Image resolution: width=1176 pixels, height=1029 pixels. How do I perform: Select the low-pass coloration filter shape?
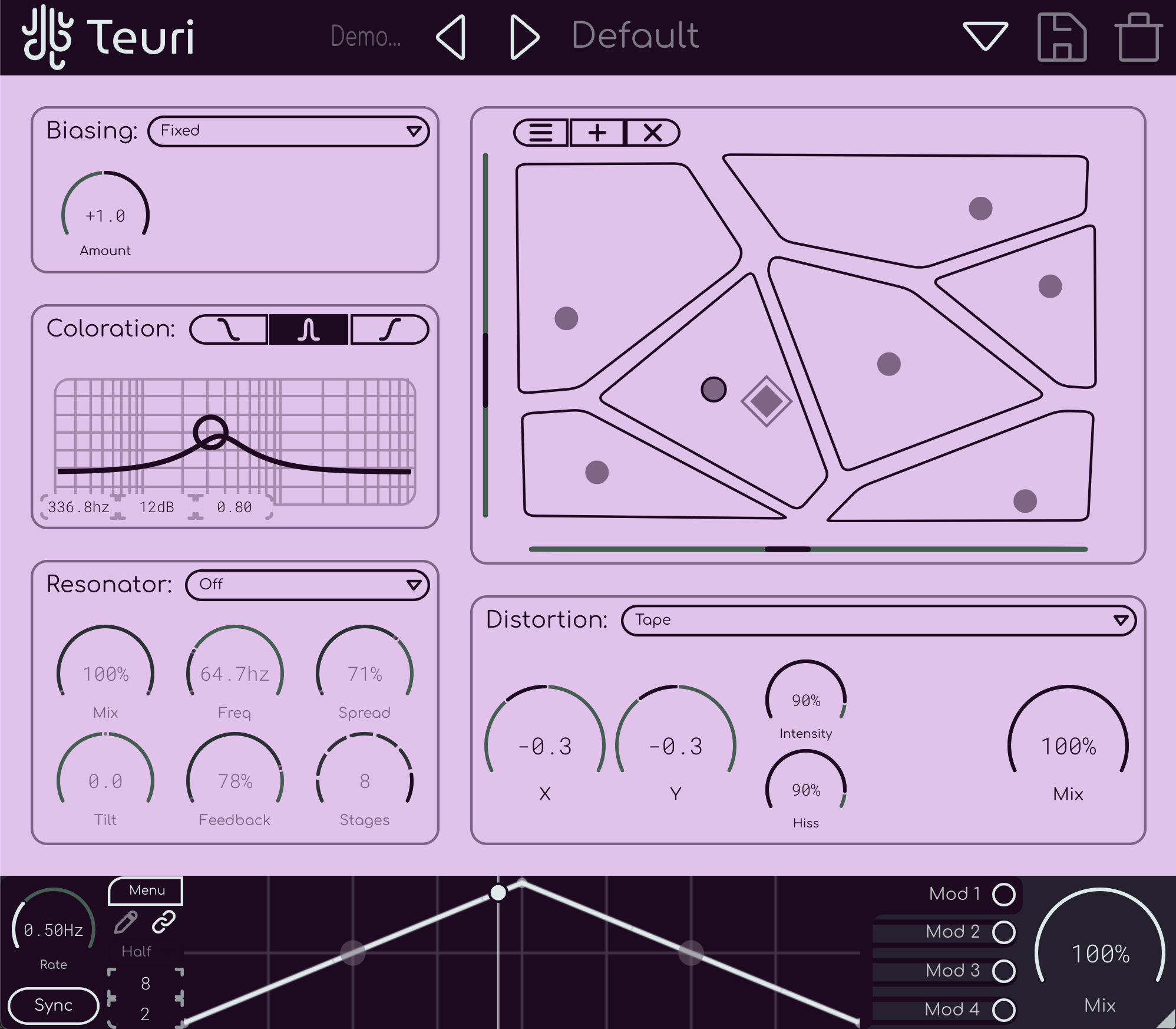[x=229, y=329]
